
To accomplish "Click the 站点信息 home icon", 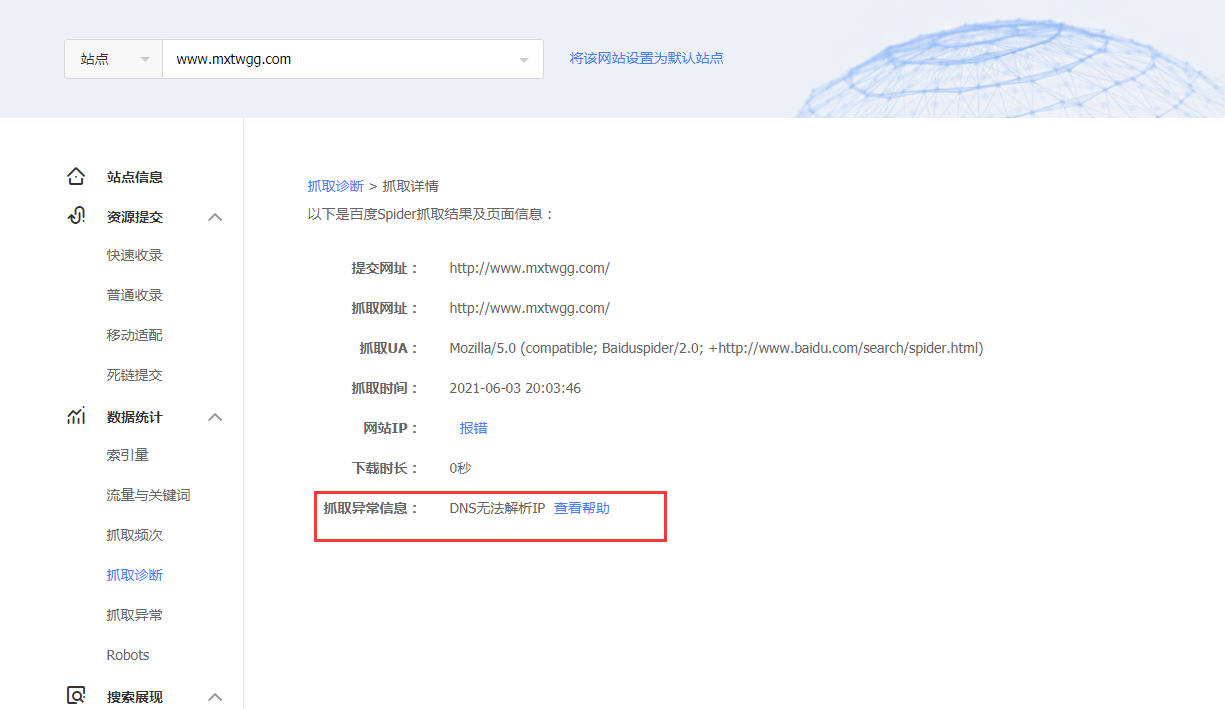I will (x=76, y=177).
